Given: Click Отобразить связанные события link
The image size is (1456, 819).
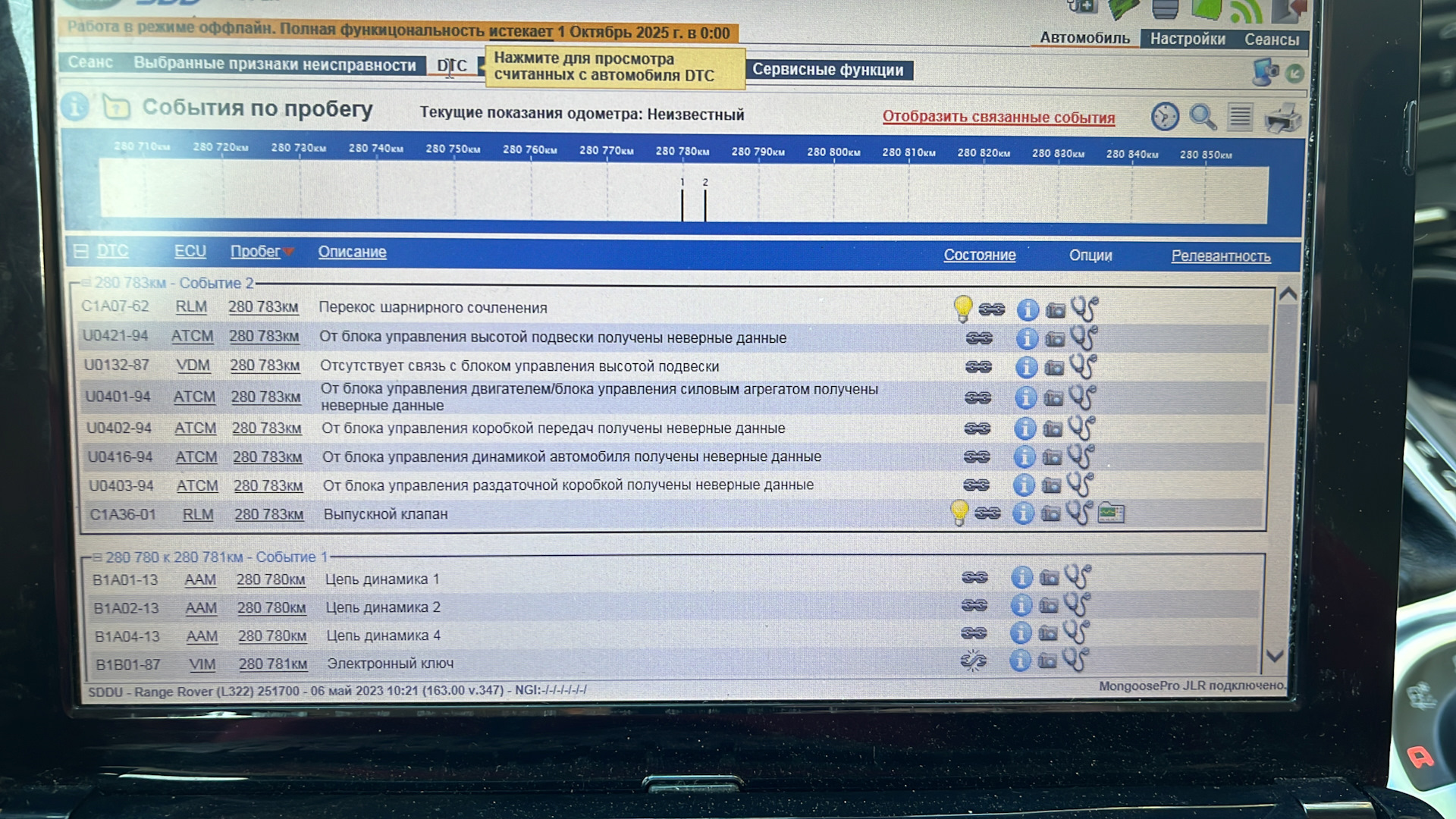Looking at the screenshot, I should pos(998,117).
